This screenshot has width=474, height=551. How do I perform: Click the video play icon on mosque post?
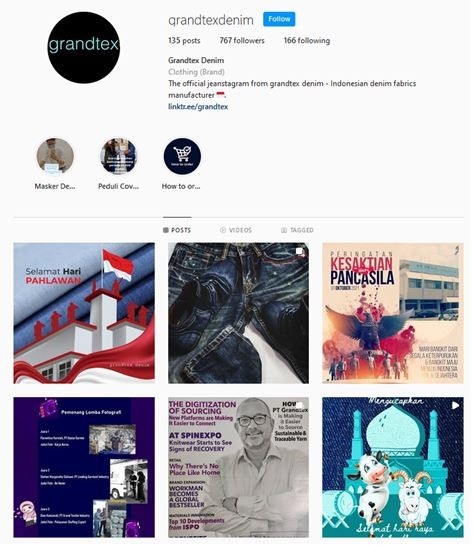[x=455, y=405]
